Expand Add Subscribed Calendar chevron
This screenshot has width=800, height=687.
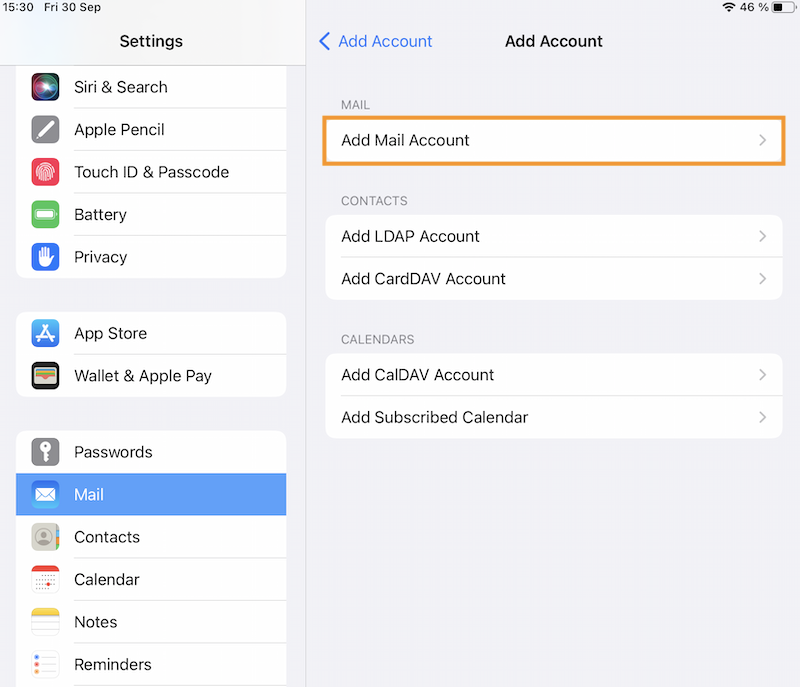coord(762,418)
